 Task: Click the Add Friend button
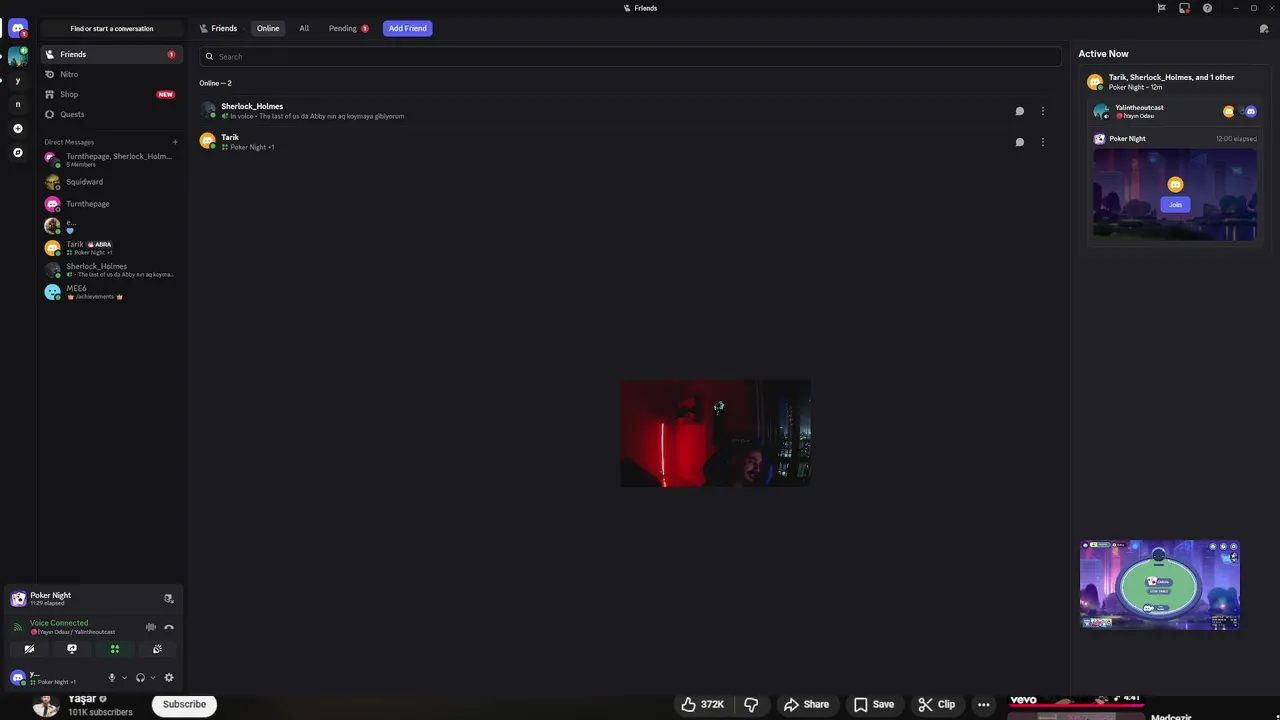point(407,28)
